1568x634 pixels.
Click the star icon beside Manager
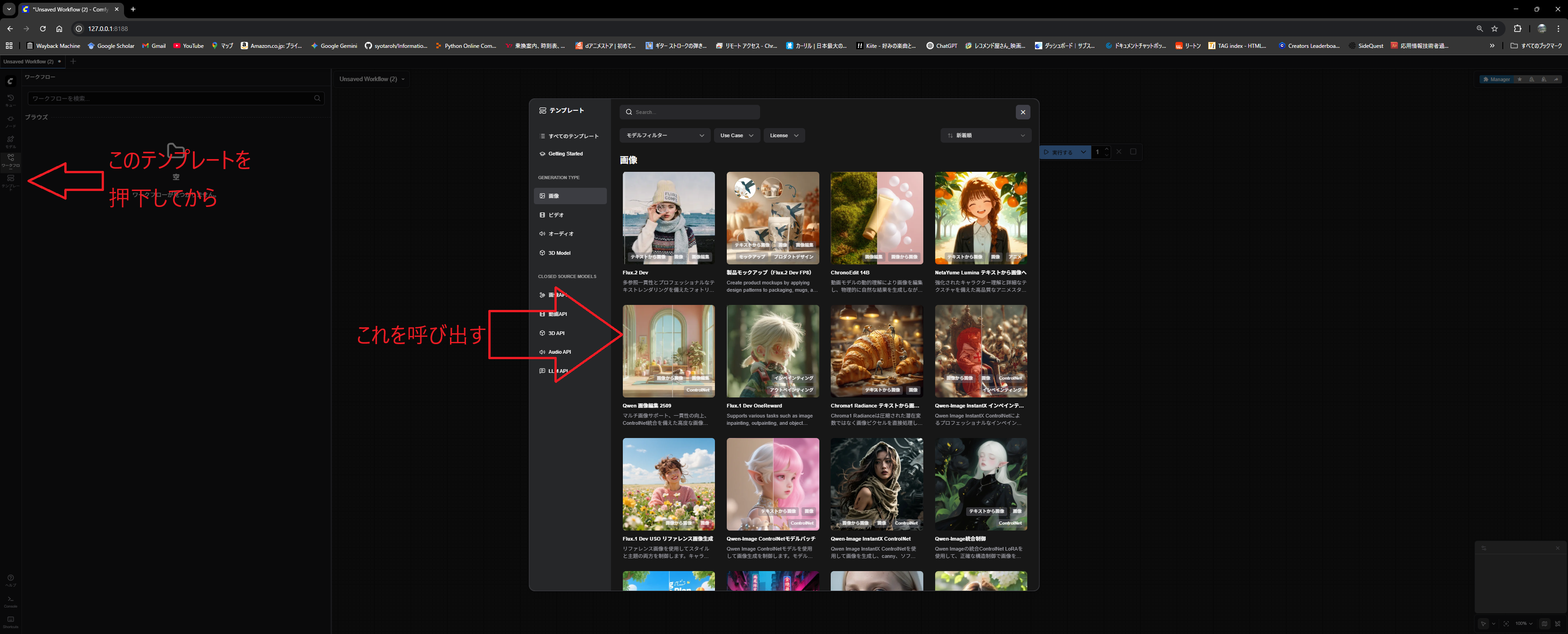point(1519,79)
